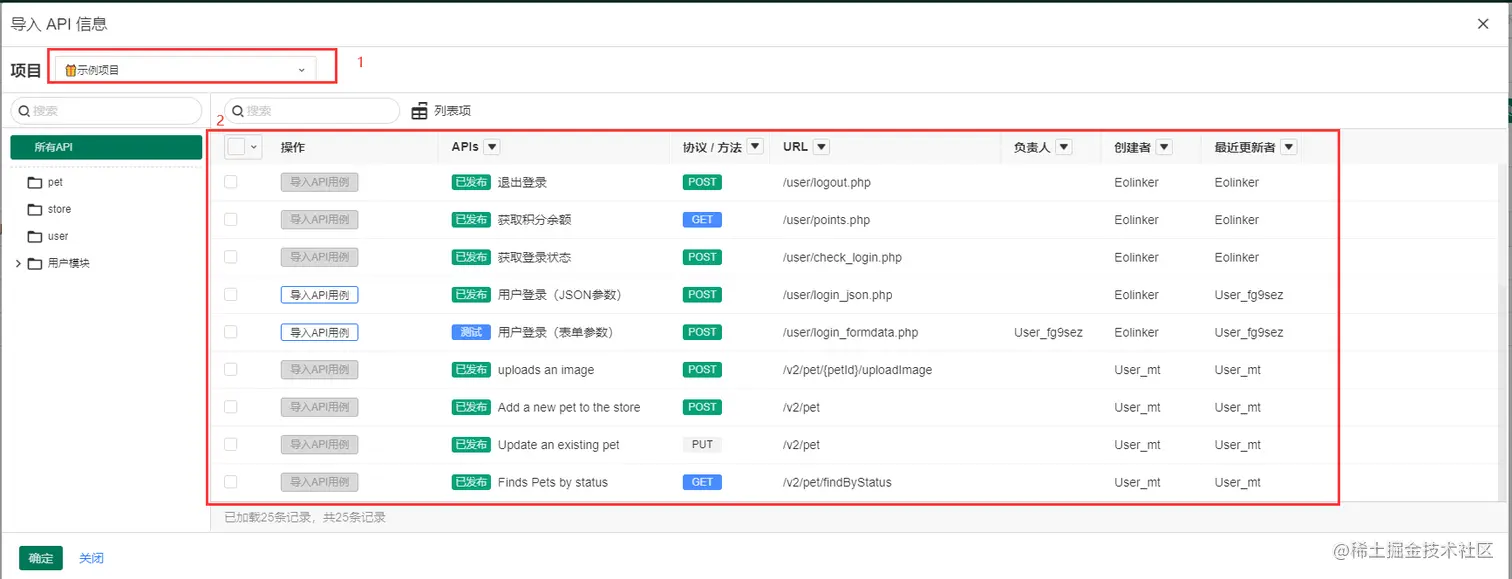Click the project icon inside the 示例项目 selector
Viewport: 1512px width, 579px height.
tap(69, 69)
